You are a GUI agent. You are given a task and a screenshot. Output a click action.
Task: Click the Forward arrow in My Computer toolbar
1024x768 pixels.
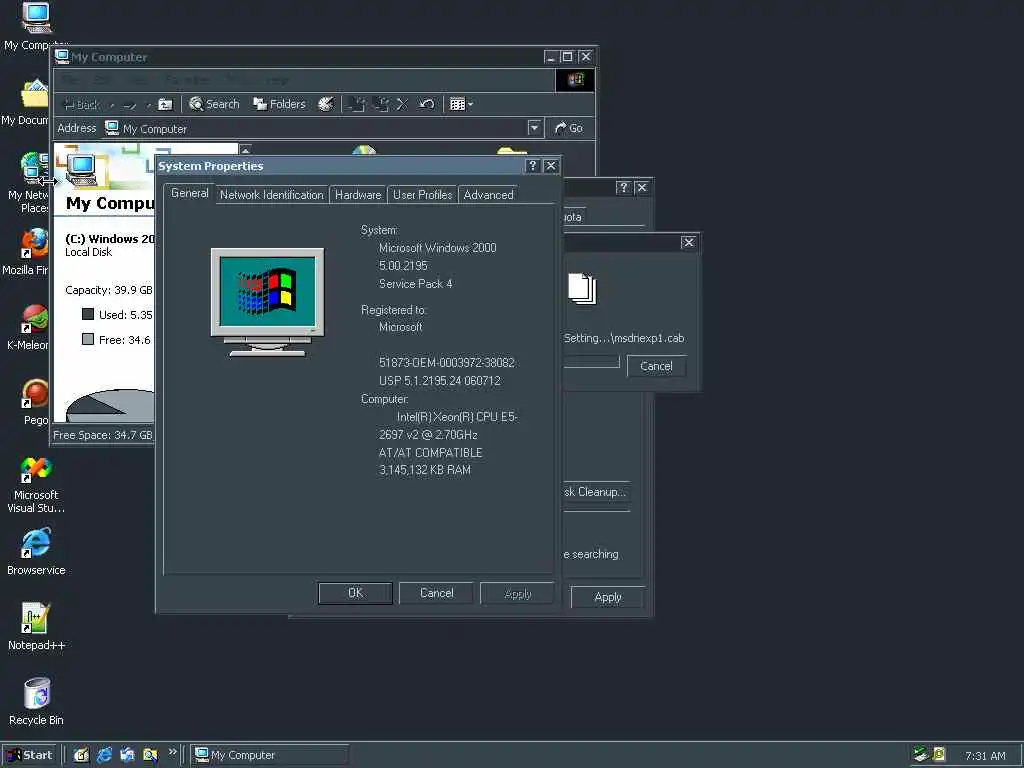pyautogui.click(x=130, y=104)
